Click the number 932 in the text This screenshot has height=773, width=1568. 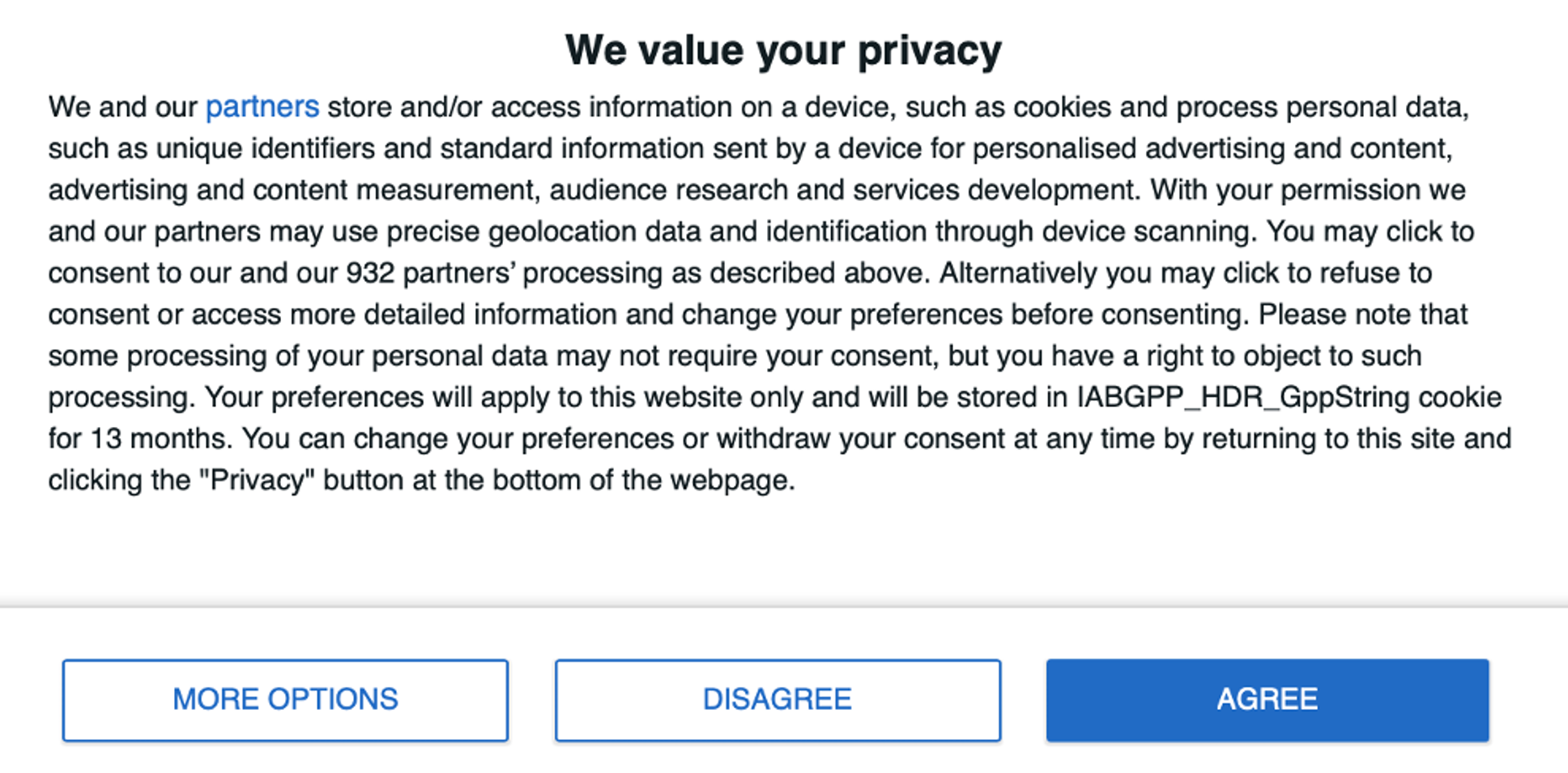coord(370,273)
